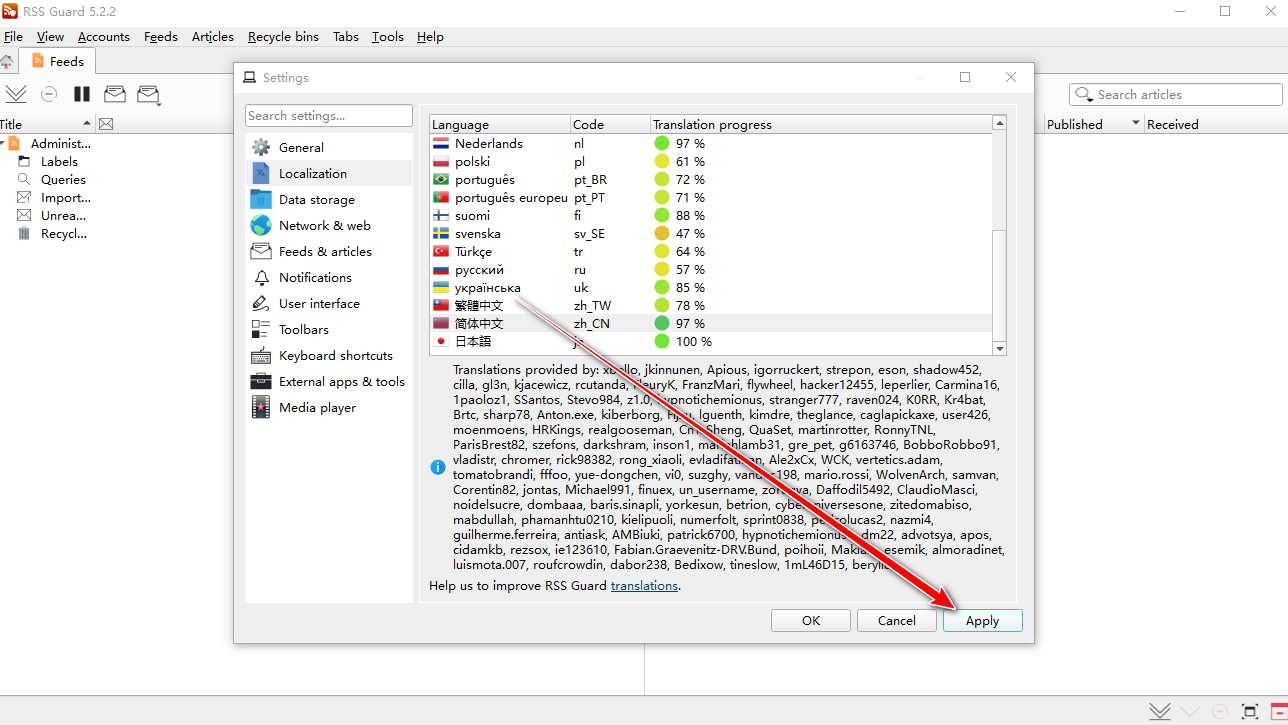Select suomi language row
The image size is (1288, 725).
[x=711, y=215]
